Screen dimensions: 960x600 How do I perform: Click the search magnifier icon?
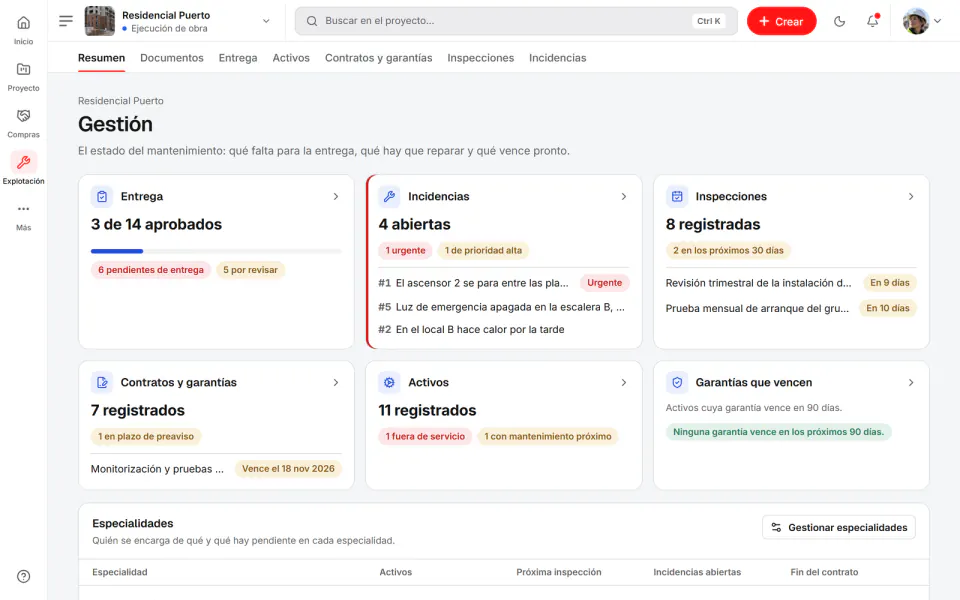point(312,21)
